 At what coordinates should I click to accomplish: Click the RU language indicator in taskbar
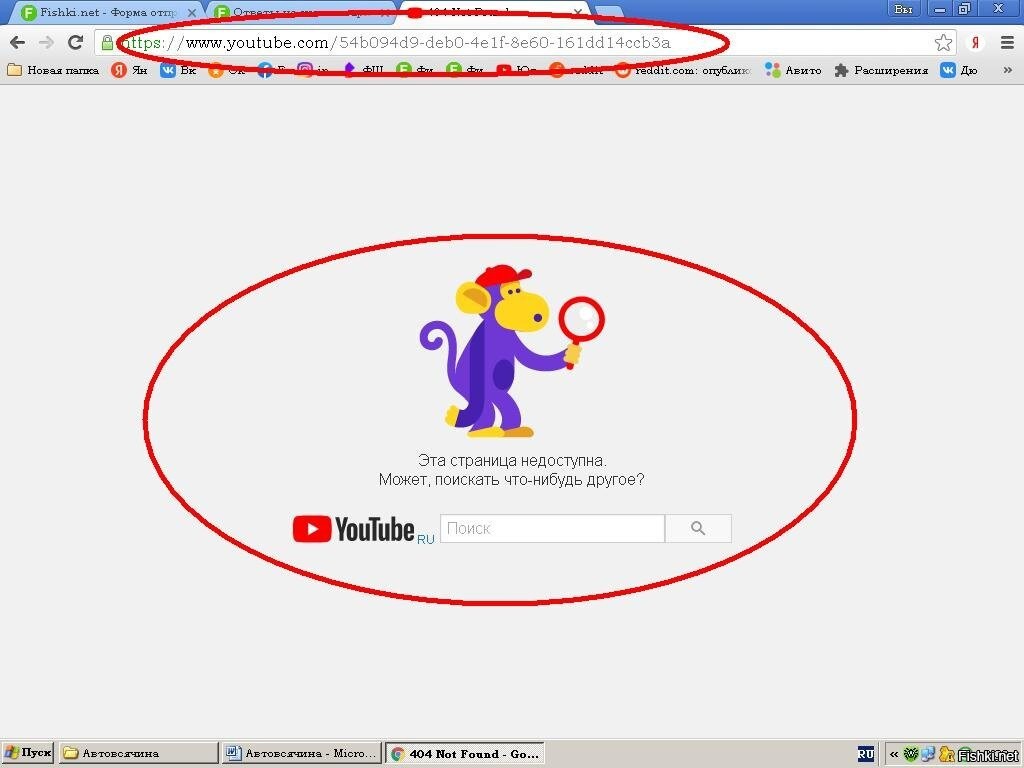[866, 754]
